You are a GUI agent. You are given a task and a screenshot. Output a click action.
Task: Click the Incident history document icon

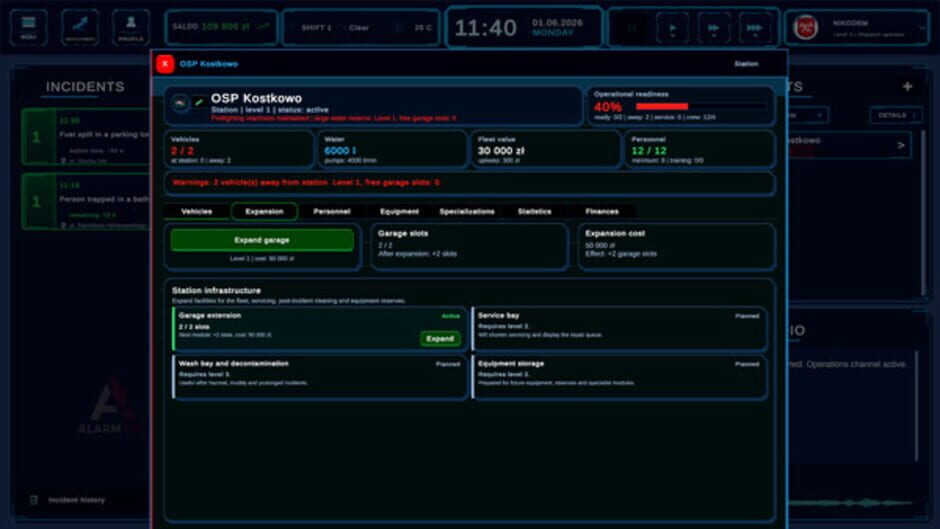[34, 500]
